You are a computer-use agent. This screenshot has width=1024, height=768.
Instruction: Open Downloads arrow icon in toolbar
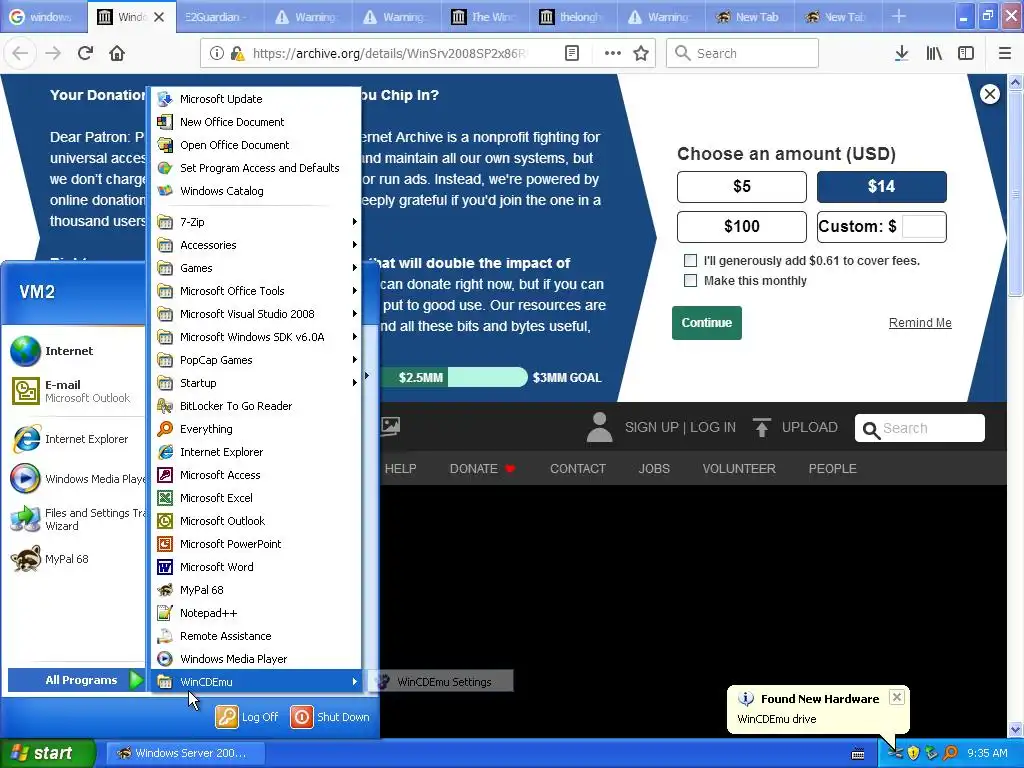pos(901,53)
